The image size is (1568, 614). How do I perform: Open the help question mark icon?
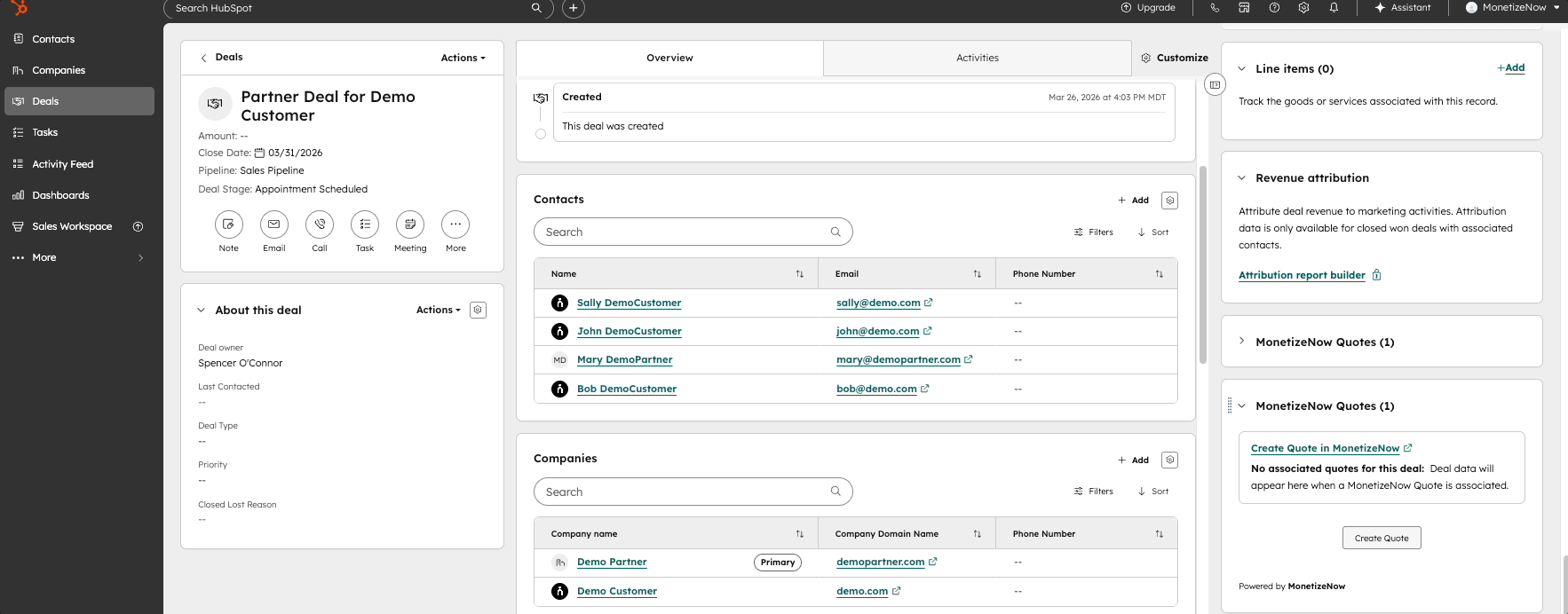coord(1274,8)
